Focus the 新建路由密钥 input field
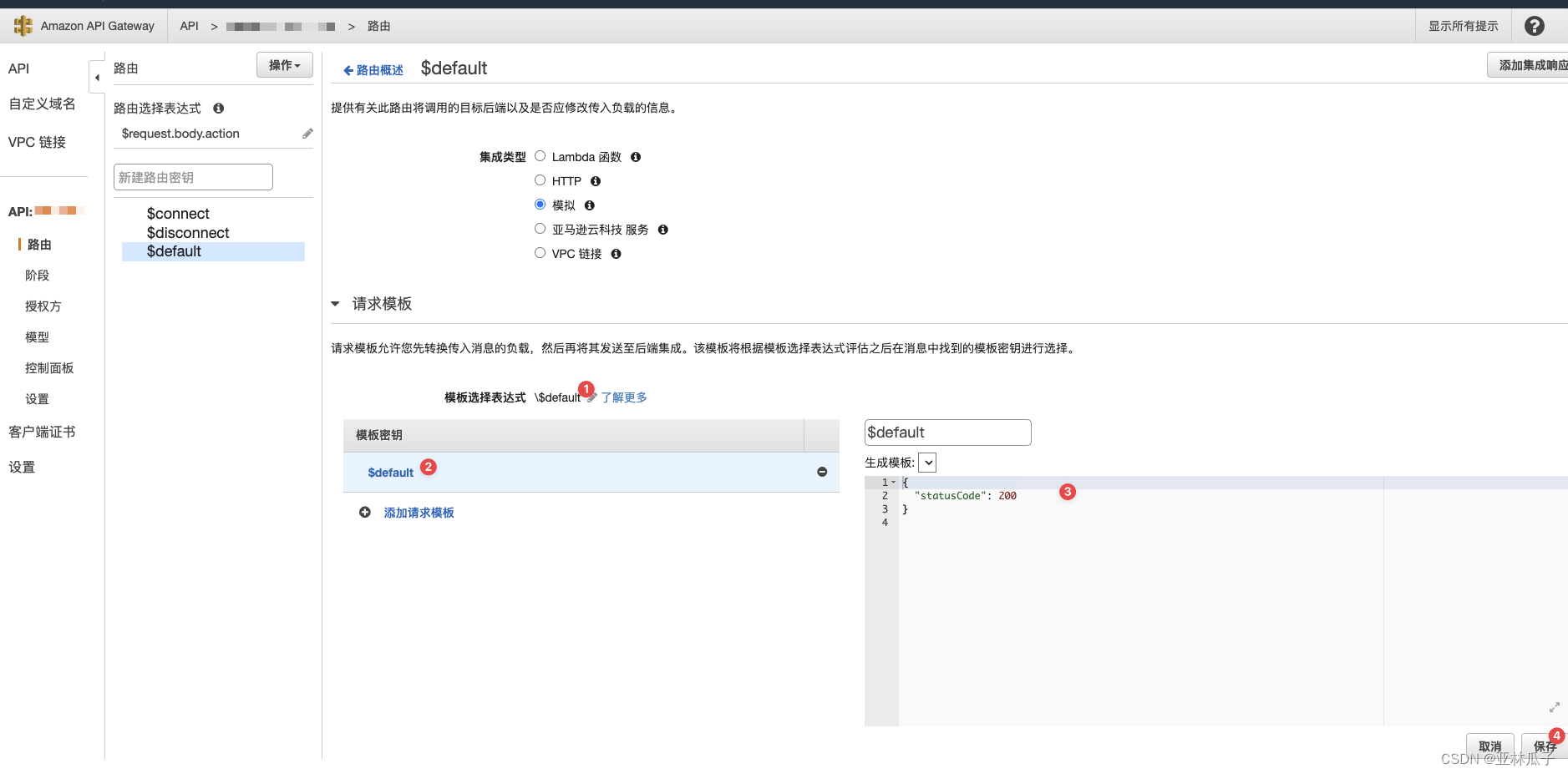 click(x=193, y=177)
